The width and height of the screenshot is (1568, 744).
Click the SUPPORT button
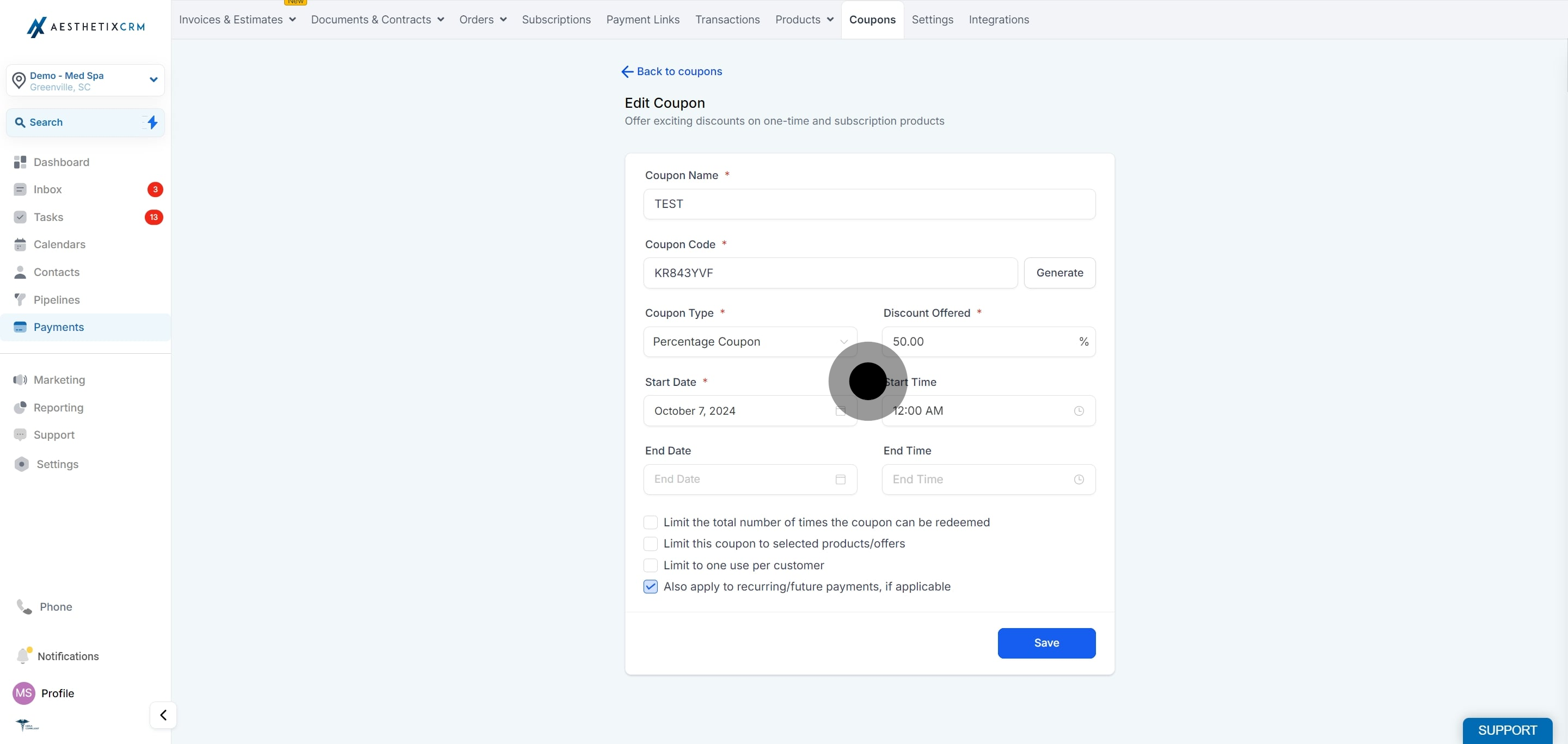(x=1507, y=730)
